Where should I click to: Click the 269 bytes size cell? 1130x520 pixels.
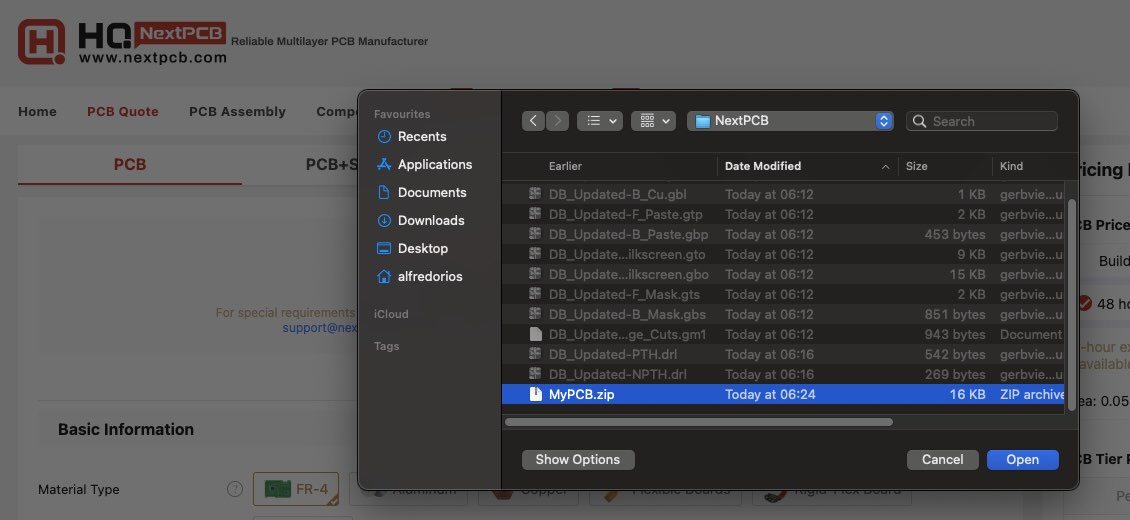click(956, 375)
